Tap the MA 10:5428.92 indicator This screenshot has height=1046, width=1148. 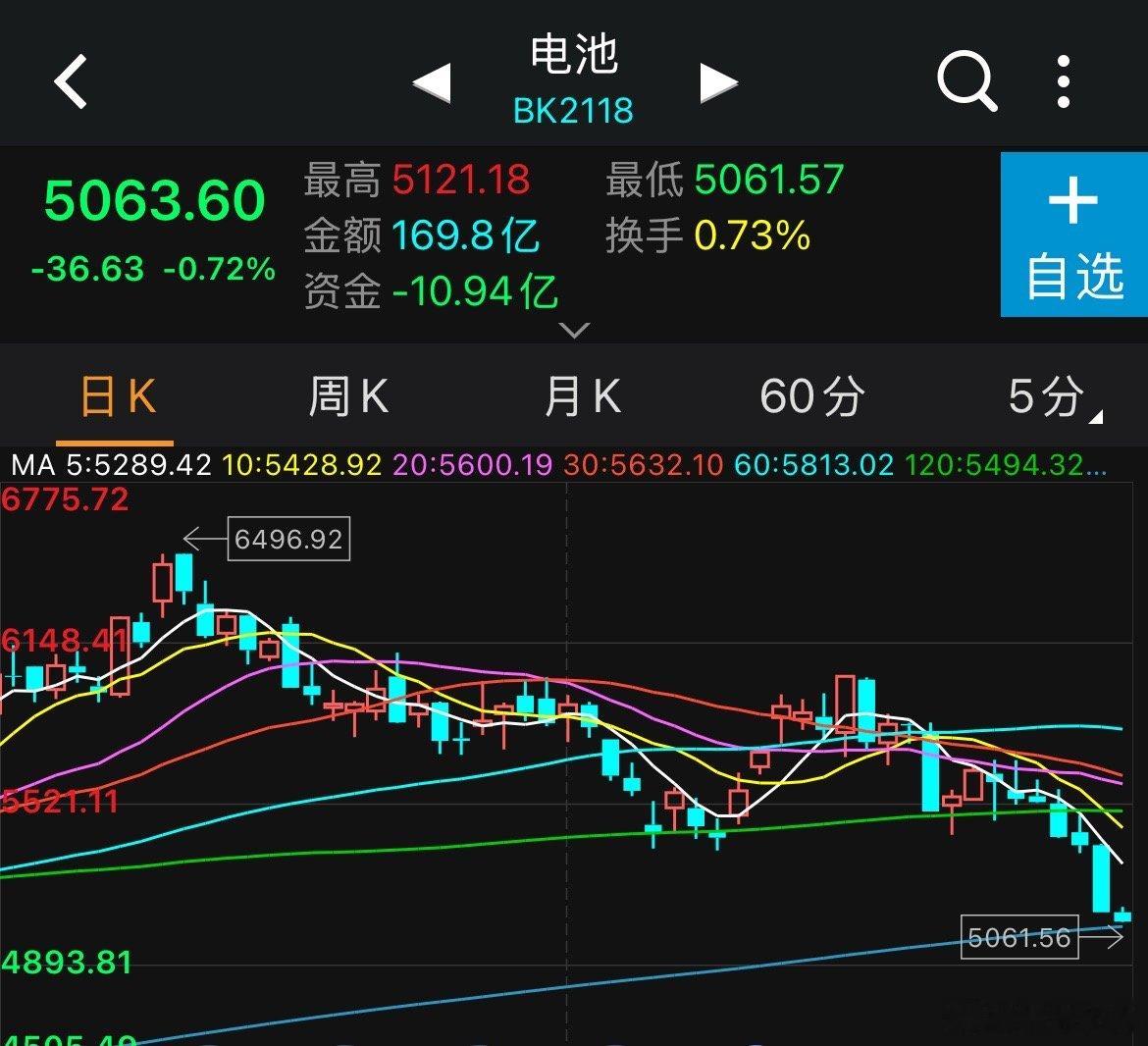pos(301,465)
